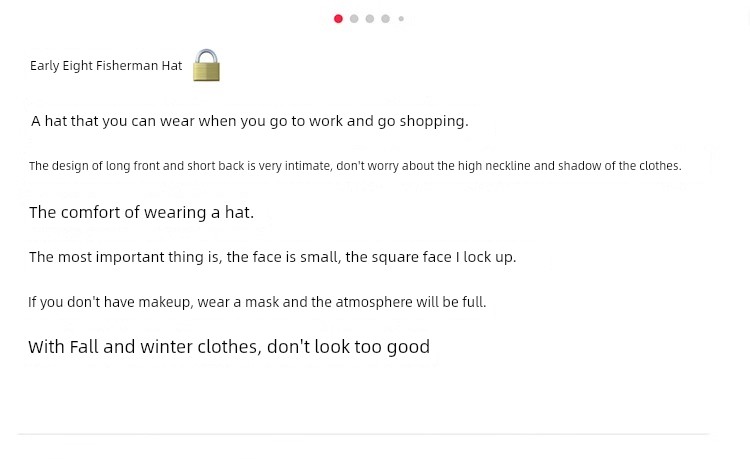Viewport: 750px width, 459px height.
Task: Select the first red carousel dot
Action: (x=338, y=19)
